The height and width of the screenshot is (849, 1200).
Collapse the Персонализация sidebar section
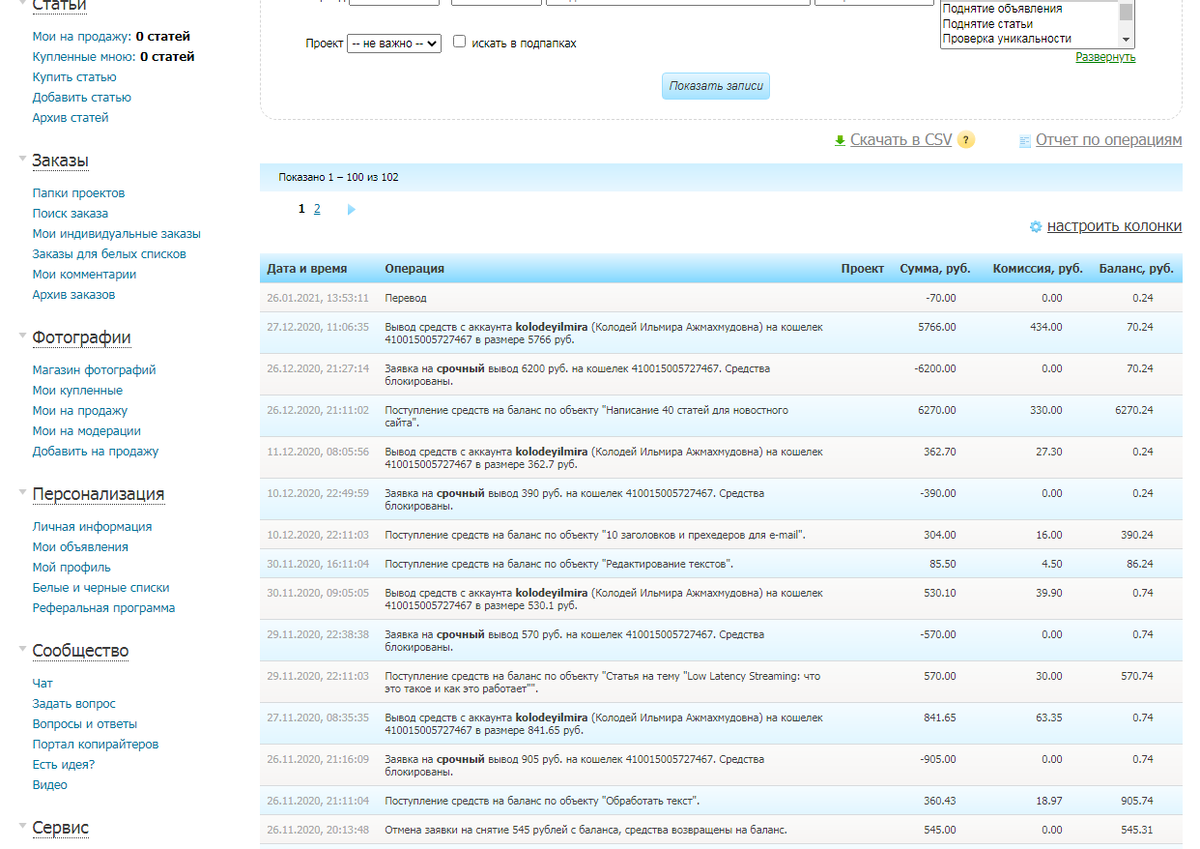click(x=23, y=494)
